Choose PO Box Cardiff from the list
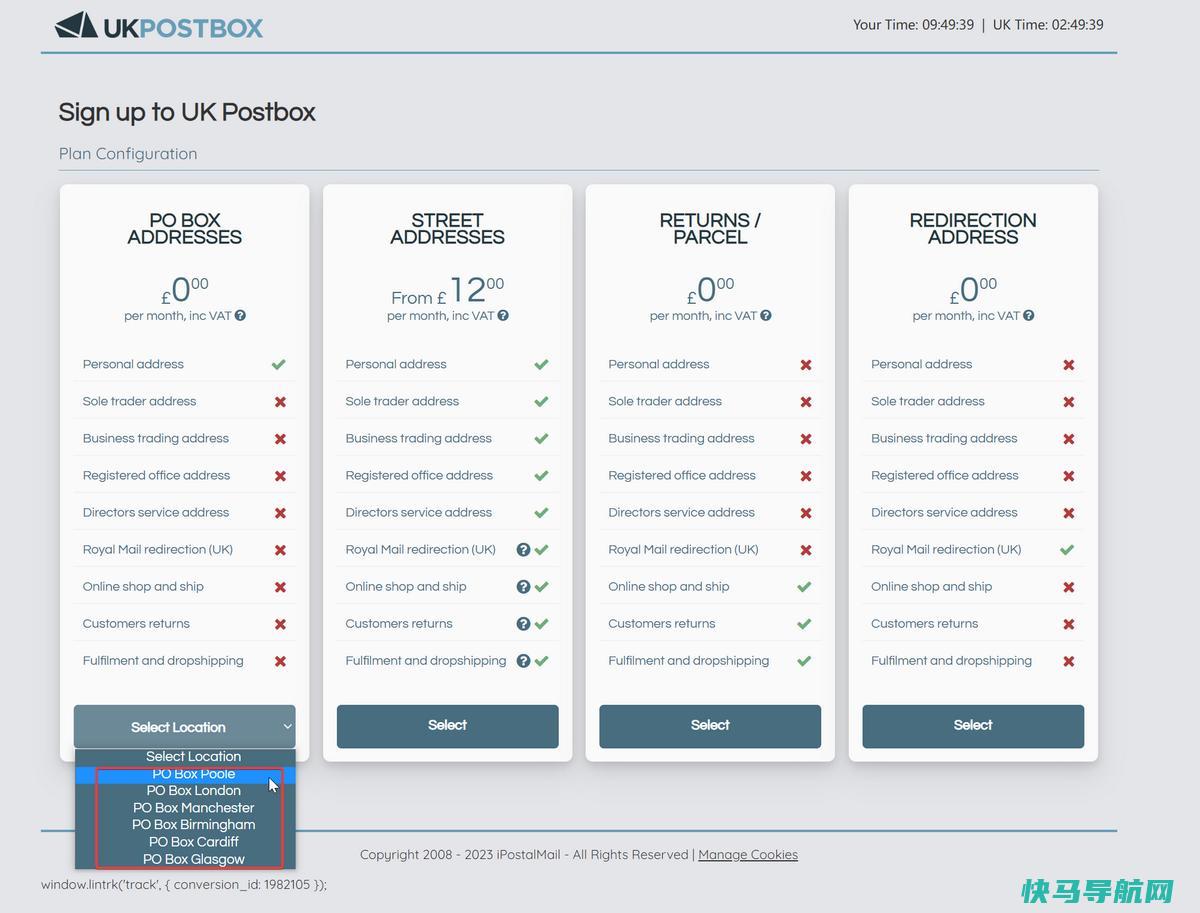Screen dimensions: 1200x913 [185, 842]
